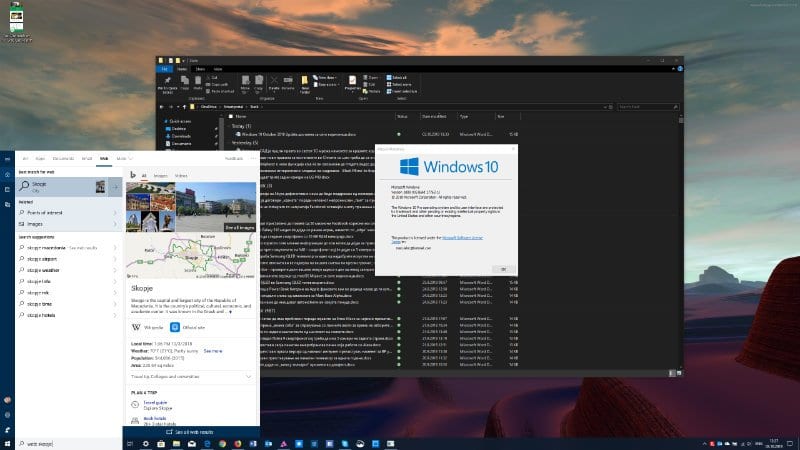The image size is (800, 450).
Task: Expand the Travel tip section chevron
Action: 248,377
